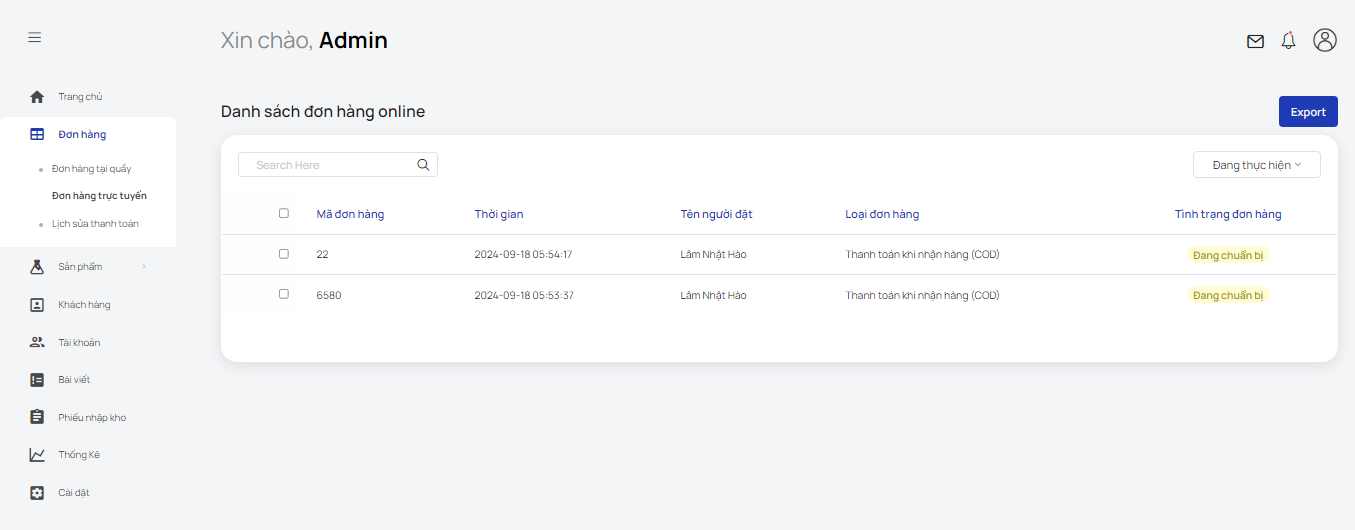Collapse the Đơn hàng sidebar menu
1355x530 pixels.
coord(82,134)
